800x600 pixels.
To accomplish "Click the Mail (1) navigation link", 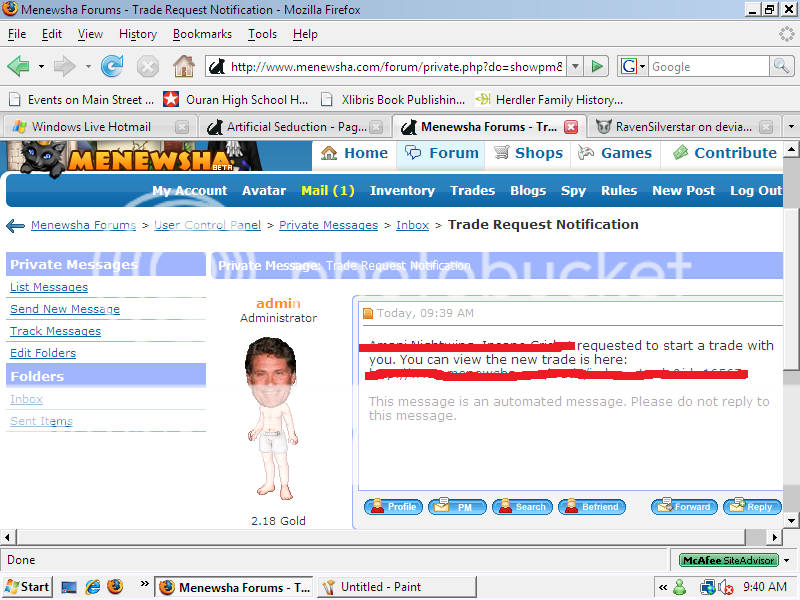I will click(x=327, y=190).
